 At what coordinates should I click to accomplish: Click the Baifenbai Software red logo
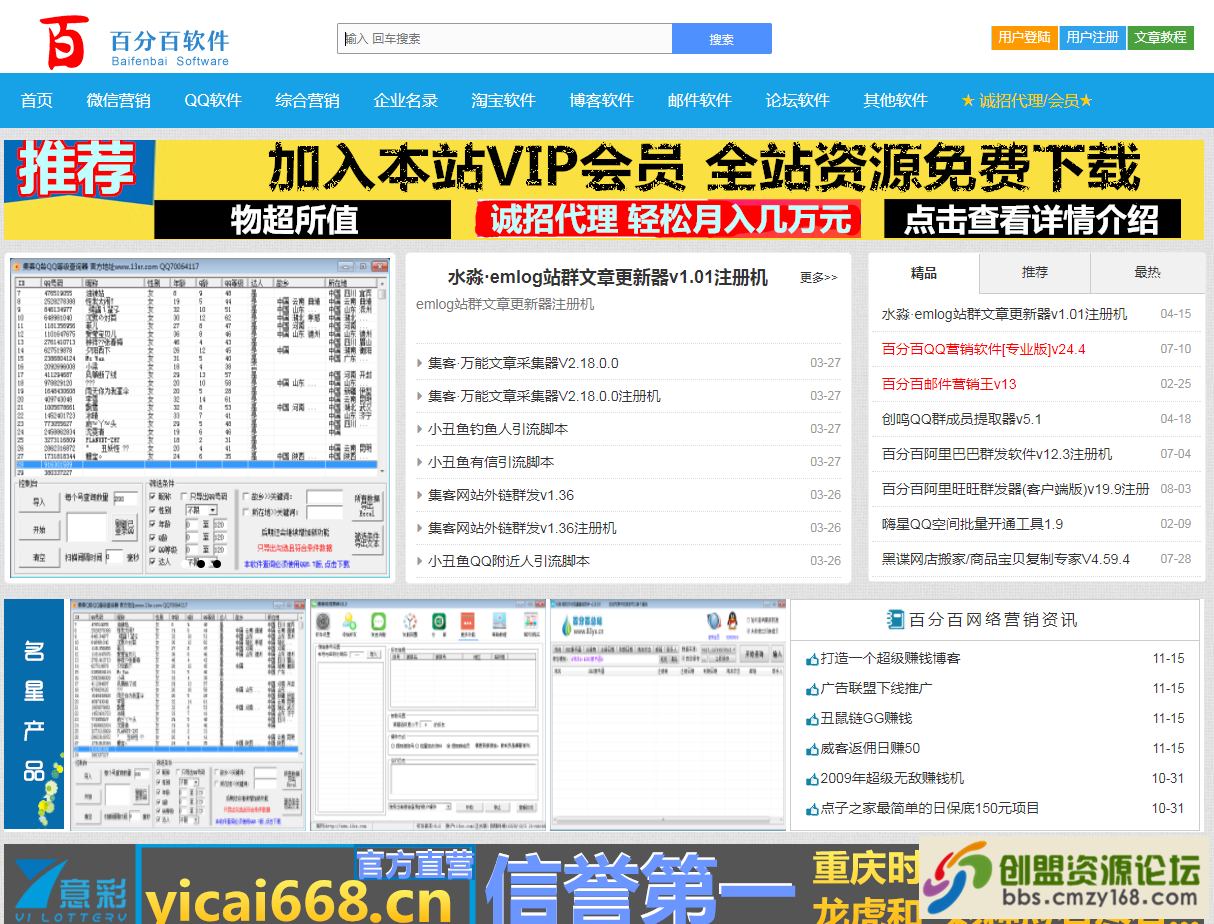tap(64, 42)
